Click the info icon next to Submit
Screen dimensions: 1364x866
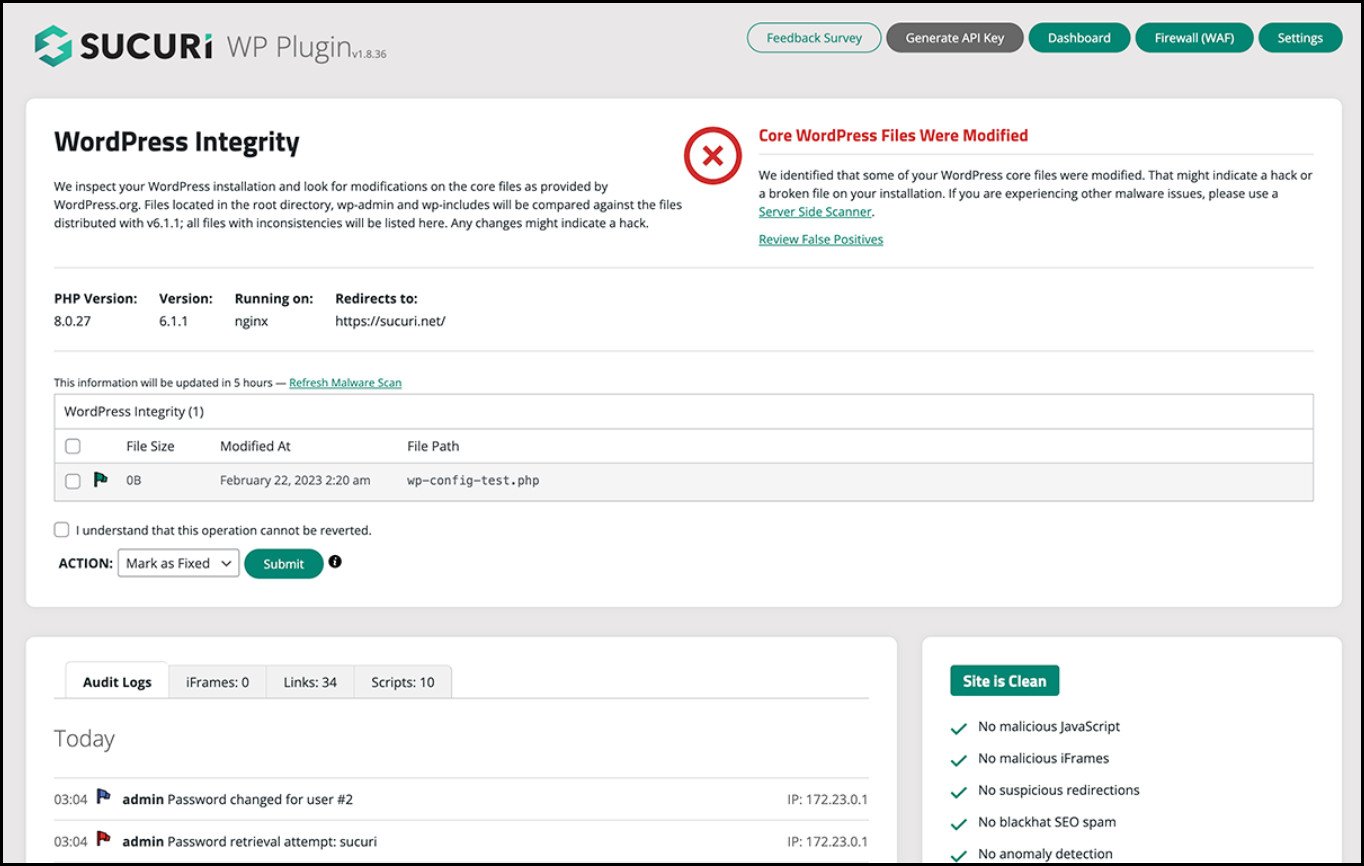(335, 562)
